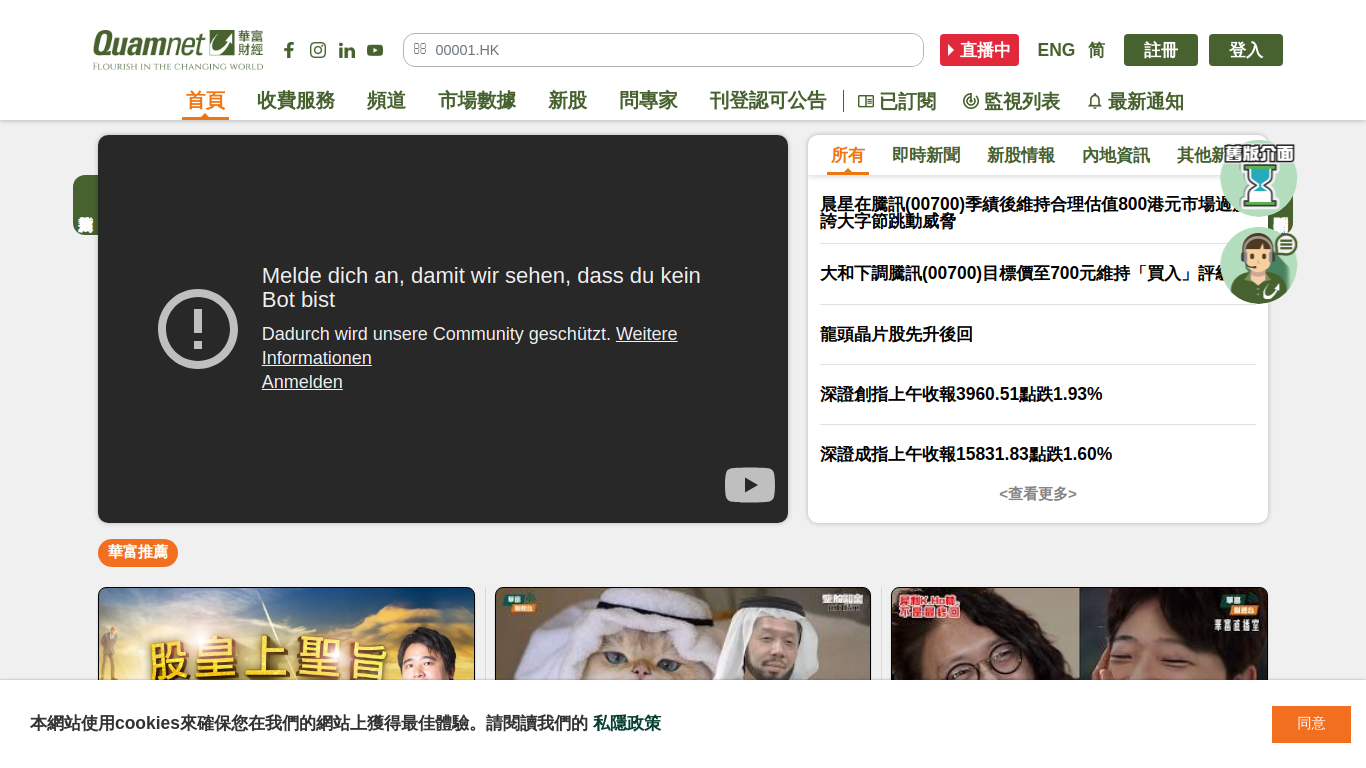1366x768 pixels.
Task: Open the 監視列表 watchlist
Action: [x=1011, y=101]
